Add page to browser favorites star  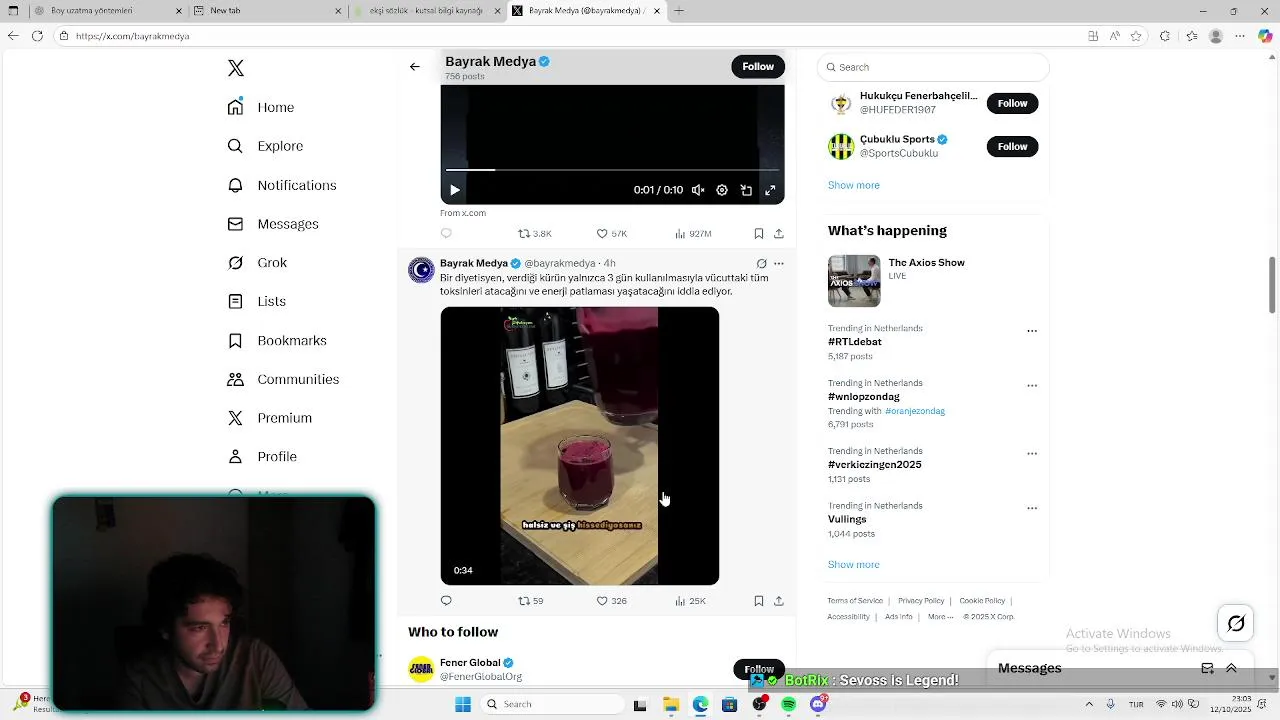pyautogui.click(x=1136, y=36)
